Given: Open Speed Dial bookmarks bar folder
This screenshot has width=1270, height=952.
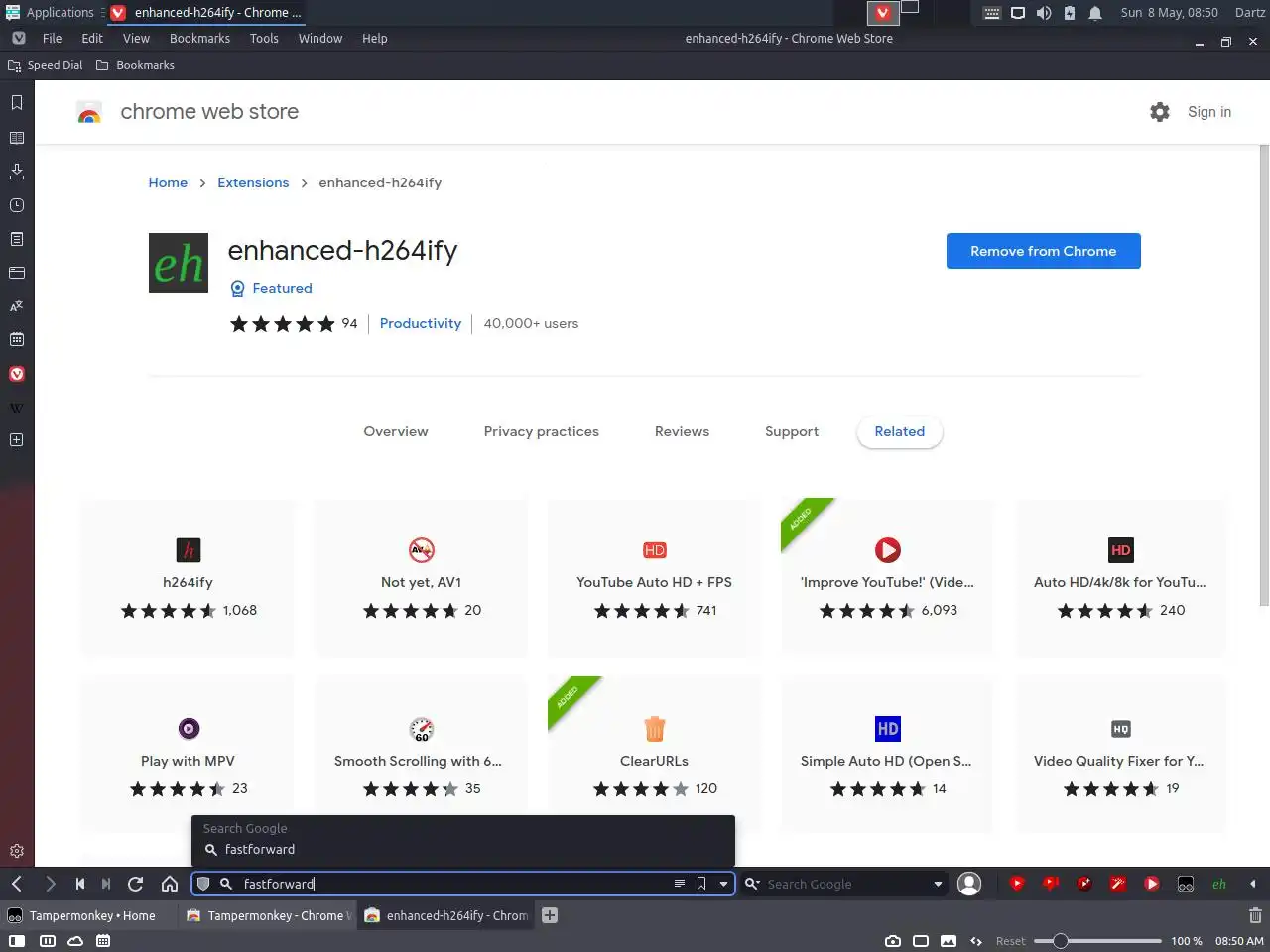Looking at the screenshot, I should pyautogui.click(x=46, y=65).
